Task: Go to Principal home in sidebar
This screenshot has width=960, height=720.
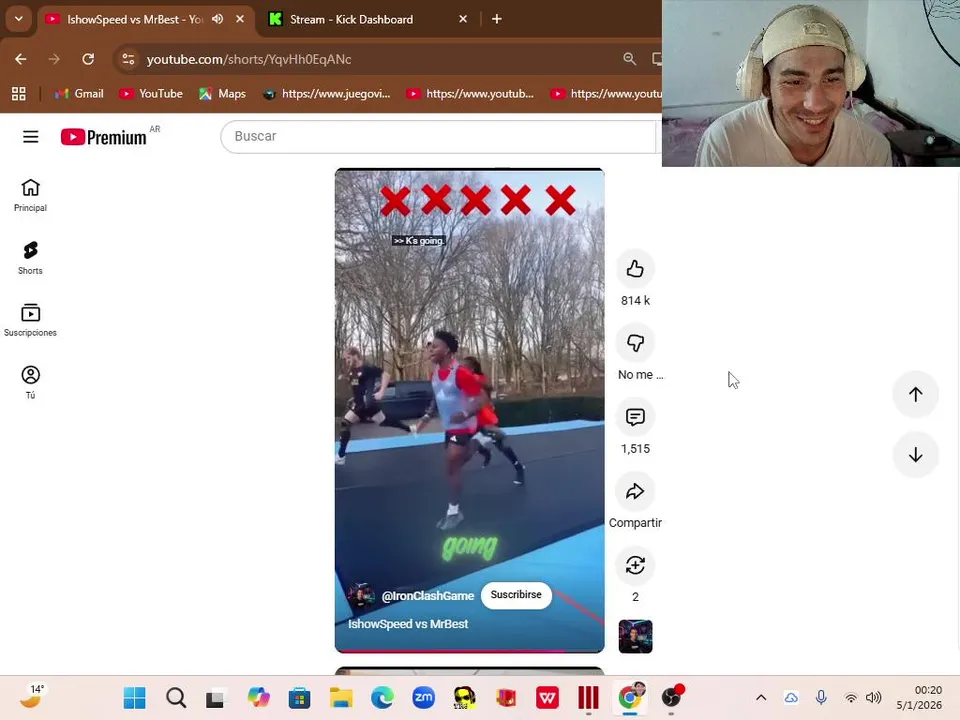Action: tap(30, 195)
